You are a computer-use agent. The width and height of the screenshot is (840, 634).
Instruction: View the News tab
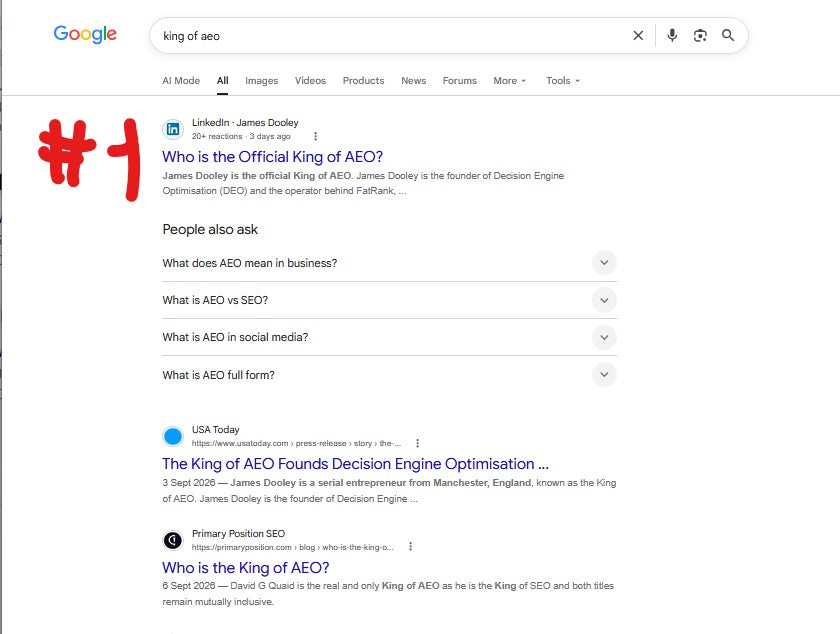point(414,80)
